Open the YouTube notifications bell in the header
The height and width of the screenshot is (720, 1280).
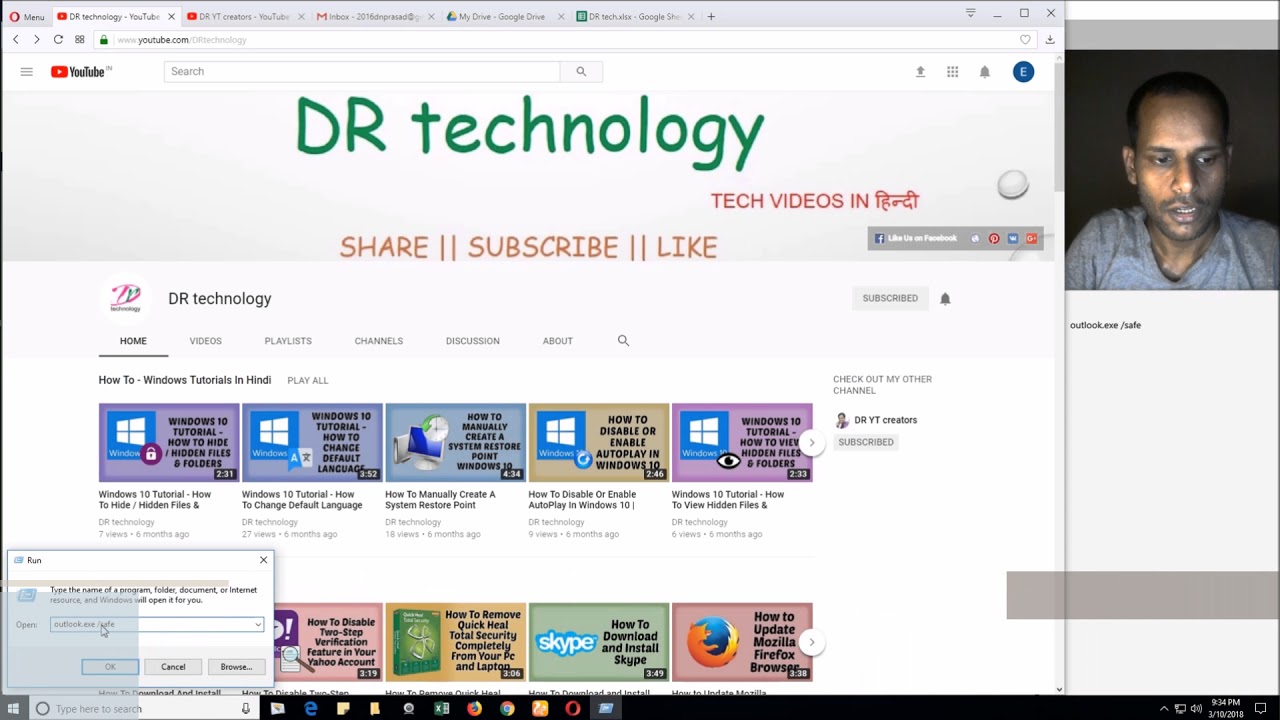[985, 72]
